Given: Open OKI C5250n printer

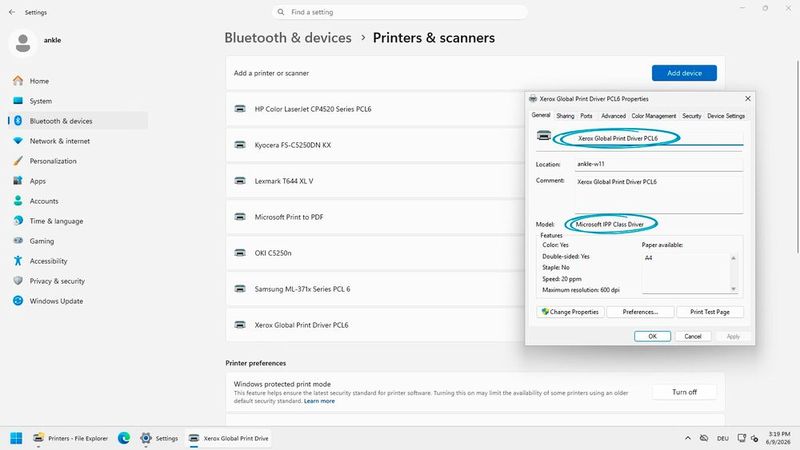Looking at the screenshot, I should tap(375, 253).
